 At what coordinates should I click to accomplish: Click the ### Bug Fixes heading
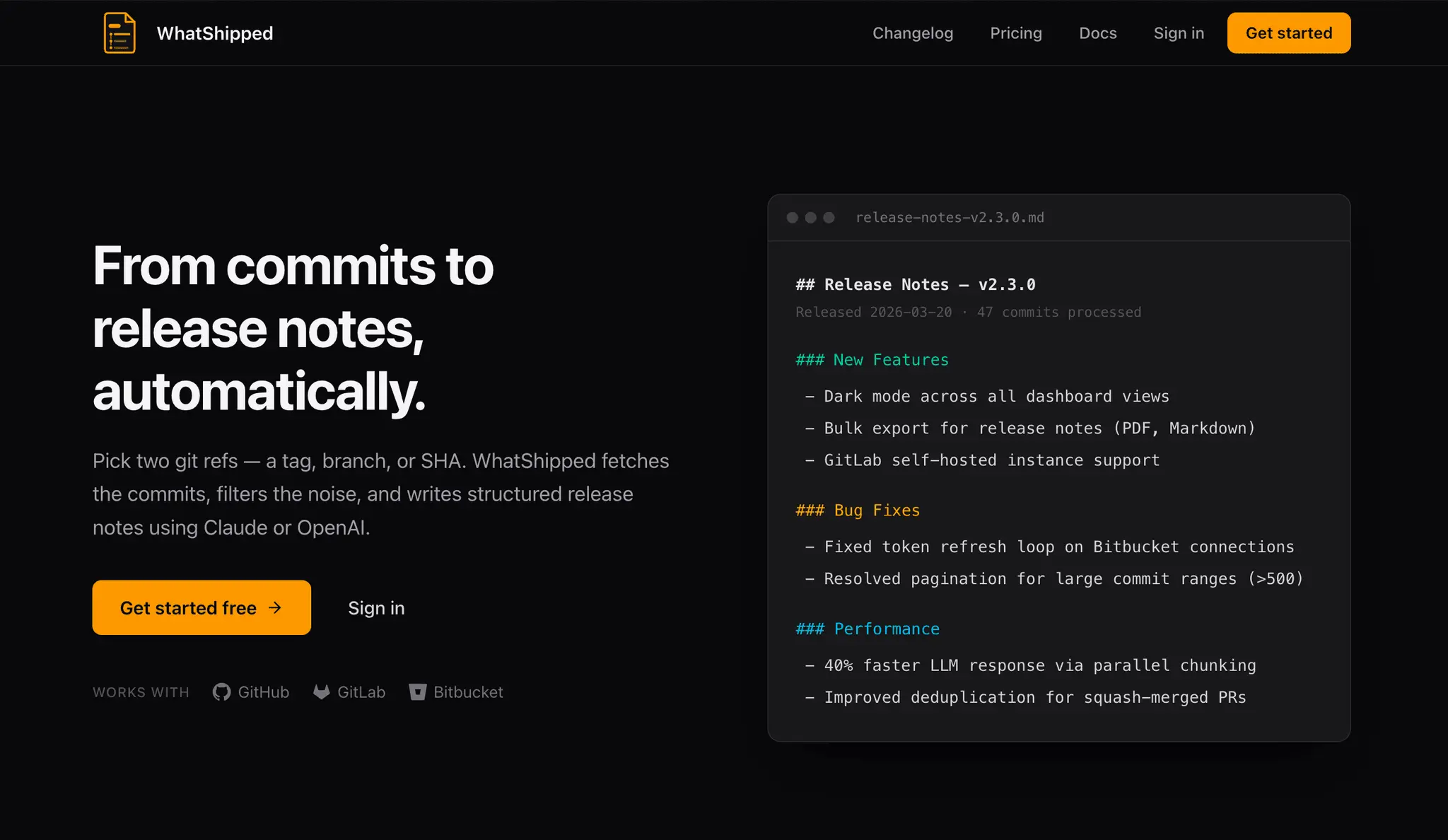click(858, 511)
